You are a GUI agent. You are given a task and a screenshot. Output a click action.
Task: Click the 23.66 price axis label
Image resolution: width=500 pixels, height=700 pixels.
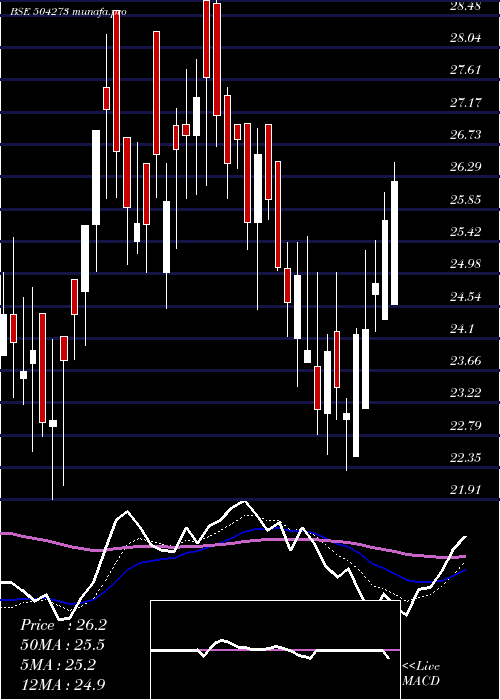tap(466, 361)
